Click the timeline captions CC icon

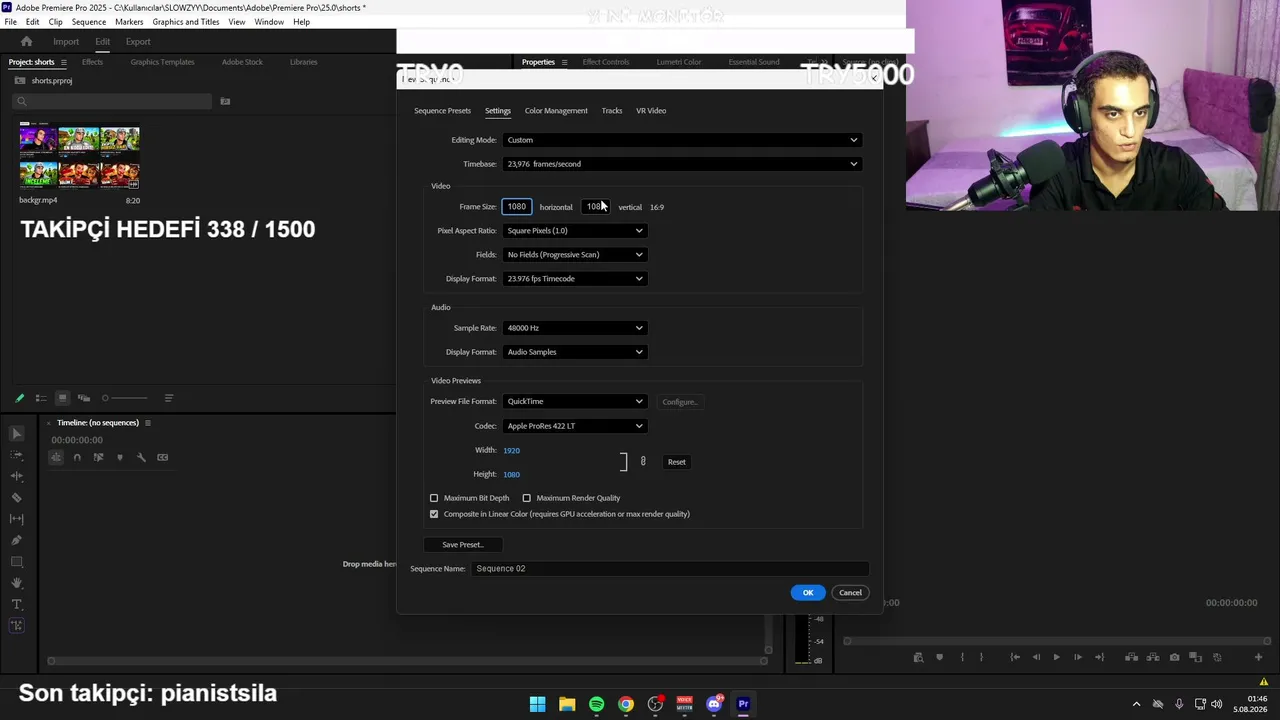[162, 458]
